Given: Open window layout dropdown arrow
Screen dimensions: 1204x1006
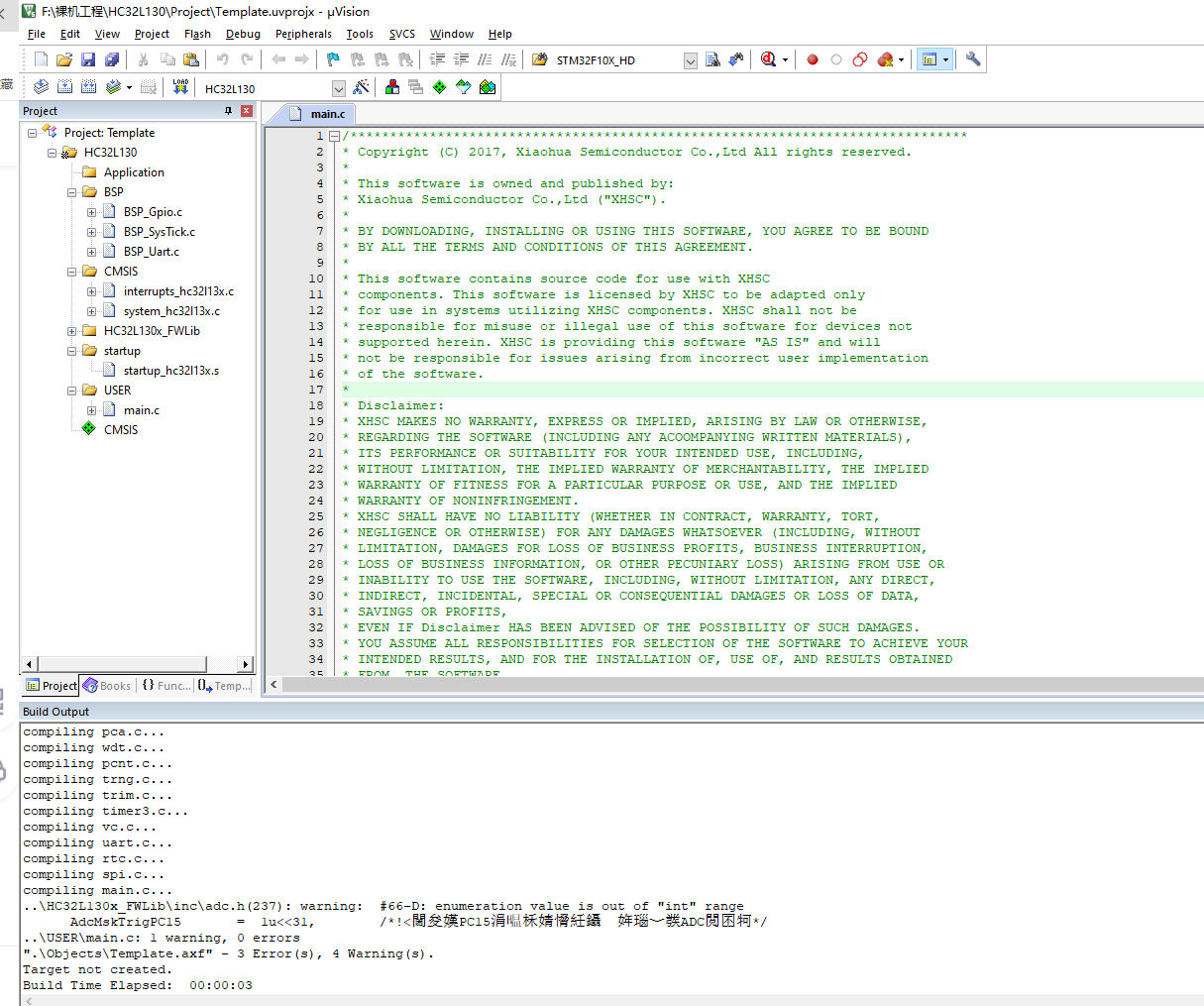Looking at the screenshot, I should 946,59.
